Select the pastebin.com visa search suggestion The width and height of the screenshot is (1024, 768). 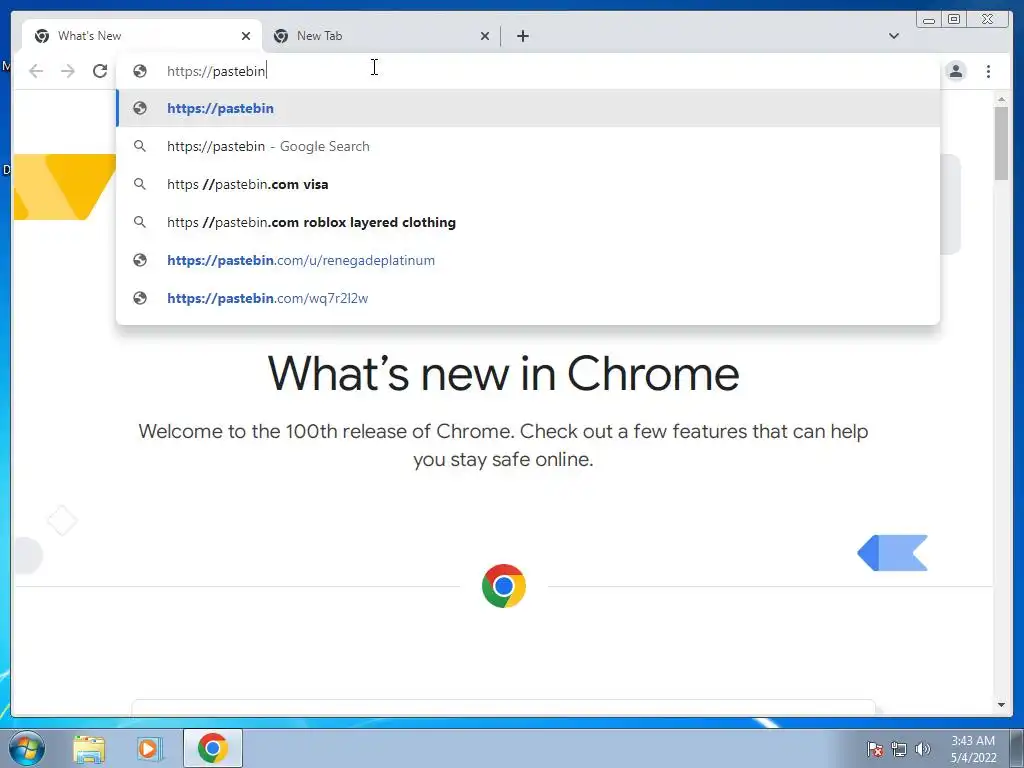click(528, 184)
